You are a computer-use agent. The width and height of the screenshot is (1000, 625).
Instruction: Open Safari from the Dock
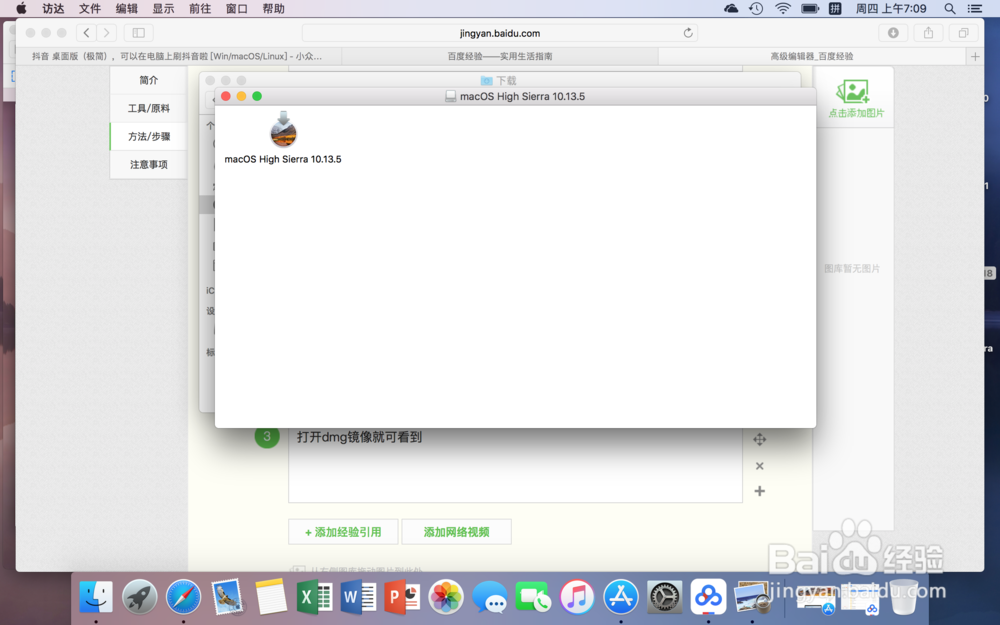point(184,598)
